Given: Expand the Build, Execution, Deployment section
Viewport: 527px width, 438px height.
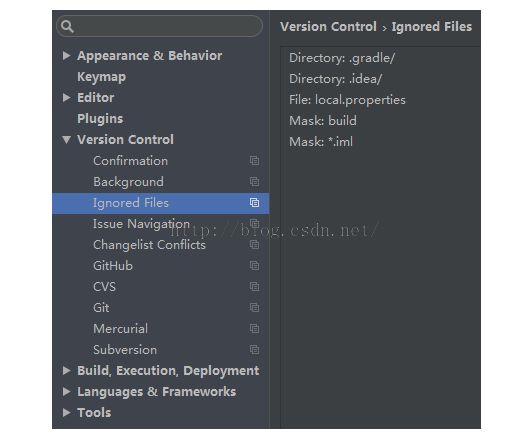Looking at the screenshot, I should point(67,371).
